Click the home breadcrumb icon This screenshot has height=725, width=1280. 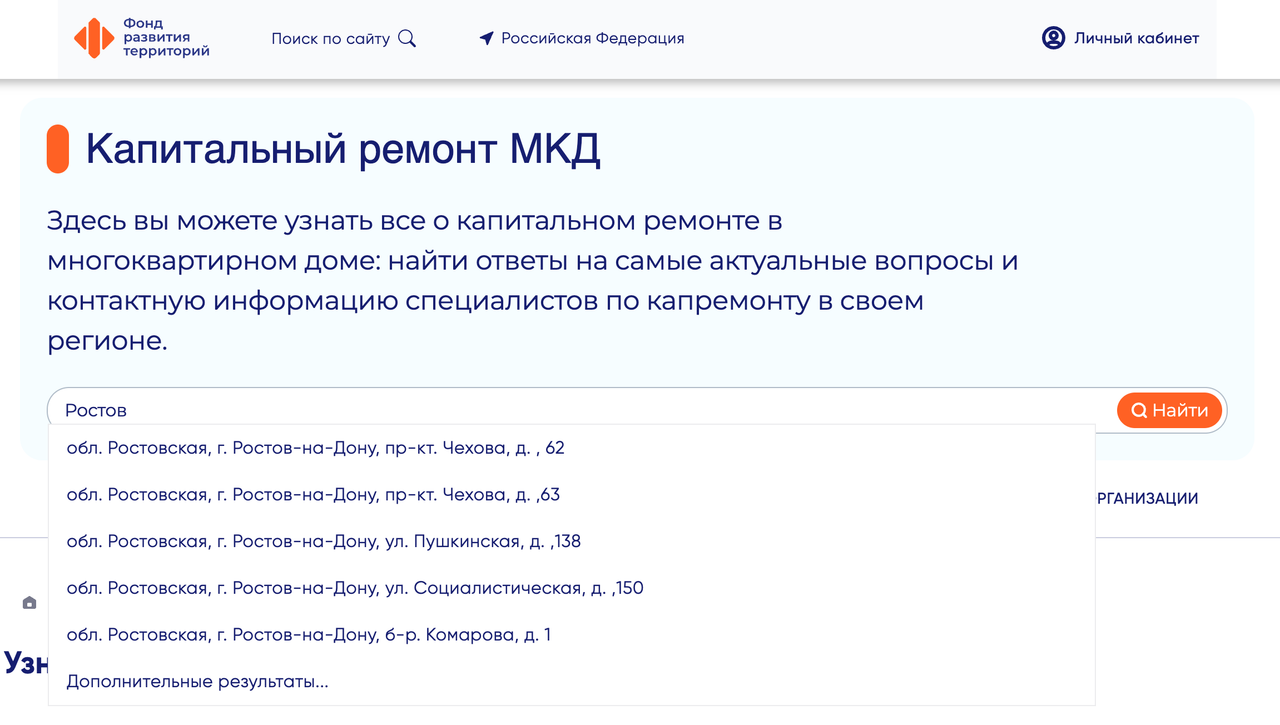tap(29, 603)
